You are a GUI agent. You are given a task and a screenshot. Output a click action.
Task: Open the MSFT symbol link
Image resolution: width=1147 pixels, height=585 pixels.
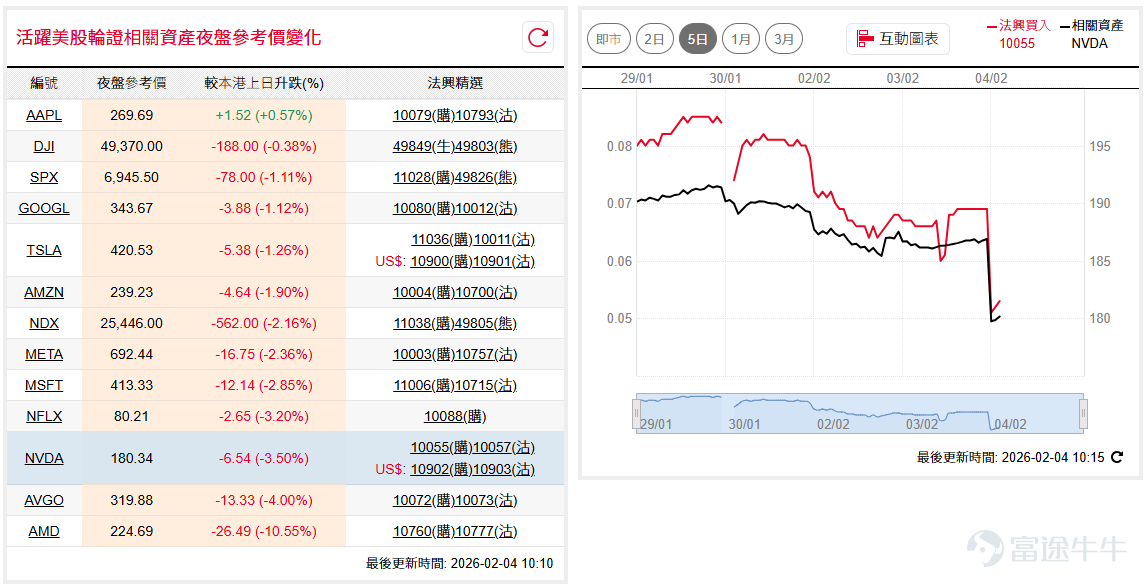44,385
